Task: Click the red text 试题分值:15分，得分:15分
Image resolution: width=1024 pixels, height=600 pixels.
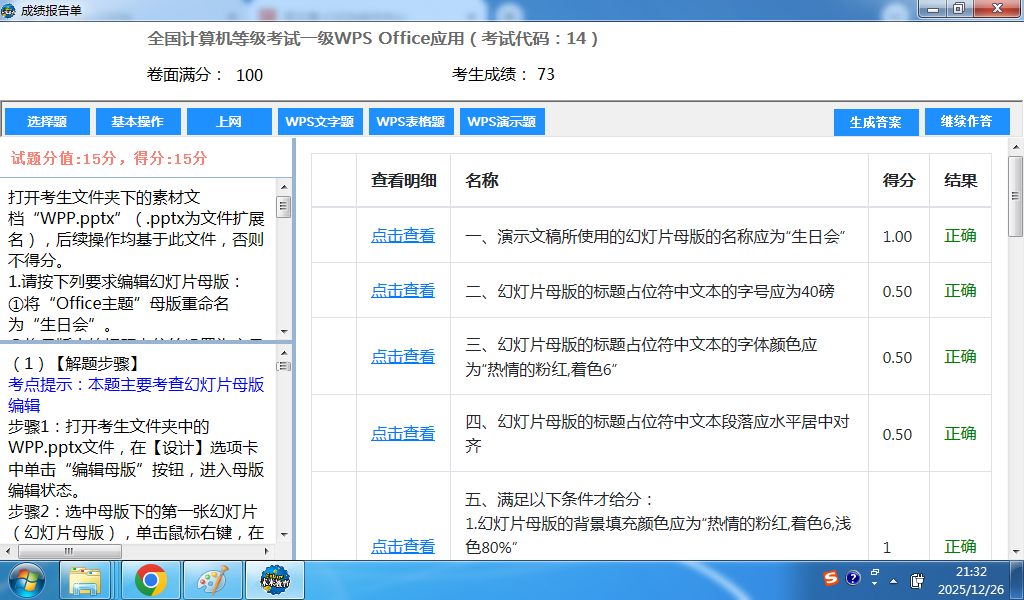Action: click(x=109, y=158)
